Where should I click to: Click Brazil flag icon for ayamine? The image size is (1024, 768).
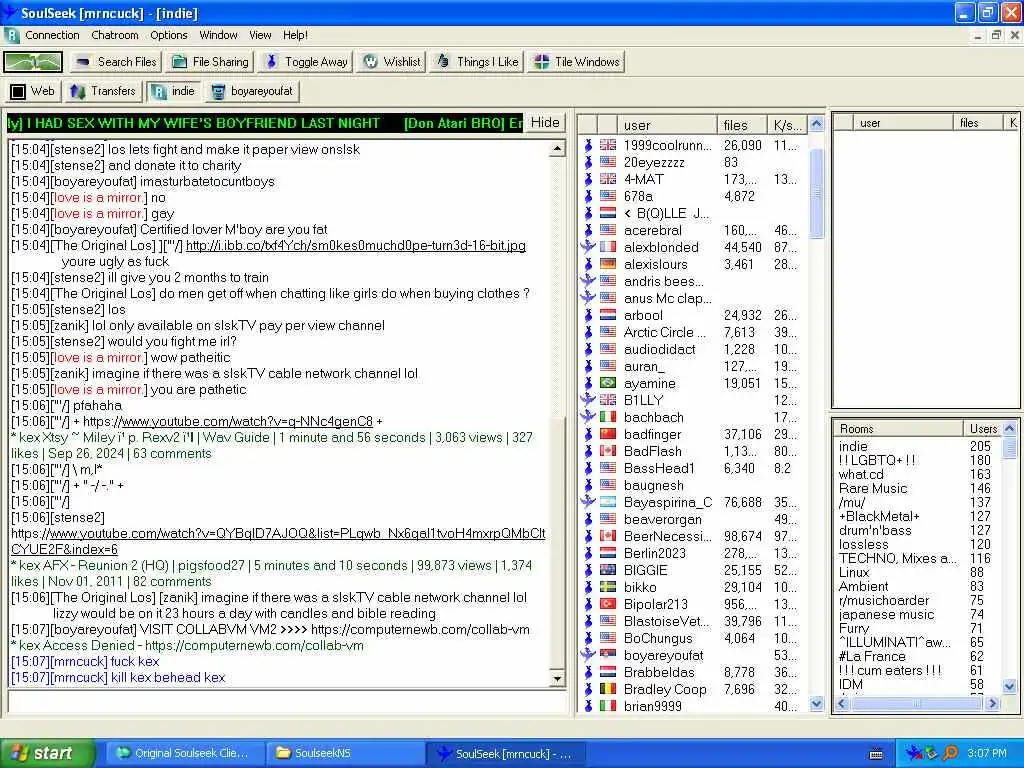tap(608, 383)
